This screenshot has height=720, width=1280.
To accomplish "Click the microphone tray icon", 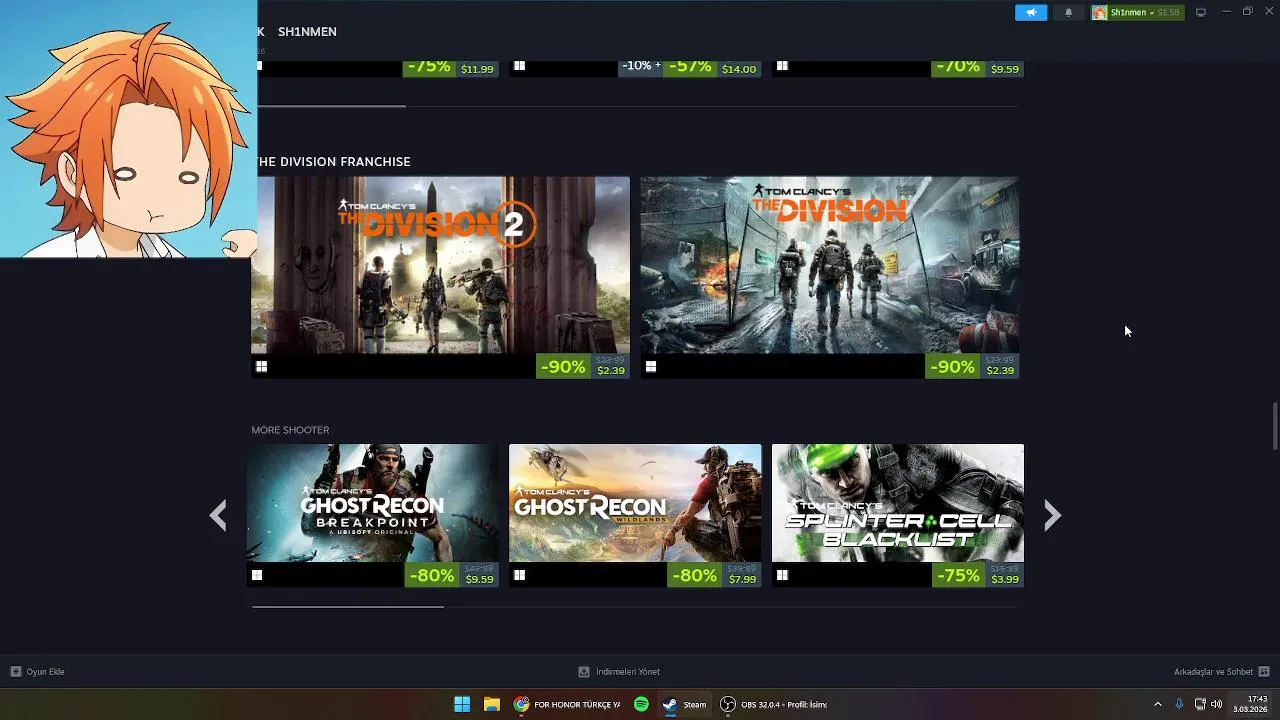I will [1180, 704].
